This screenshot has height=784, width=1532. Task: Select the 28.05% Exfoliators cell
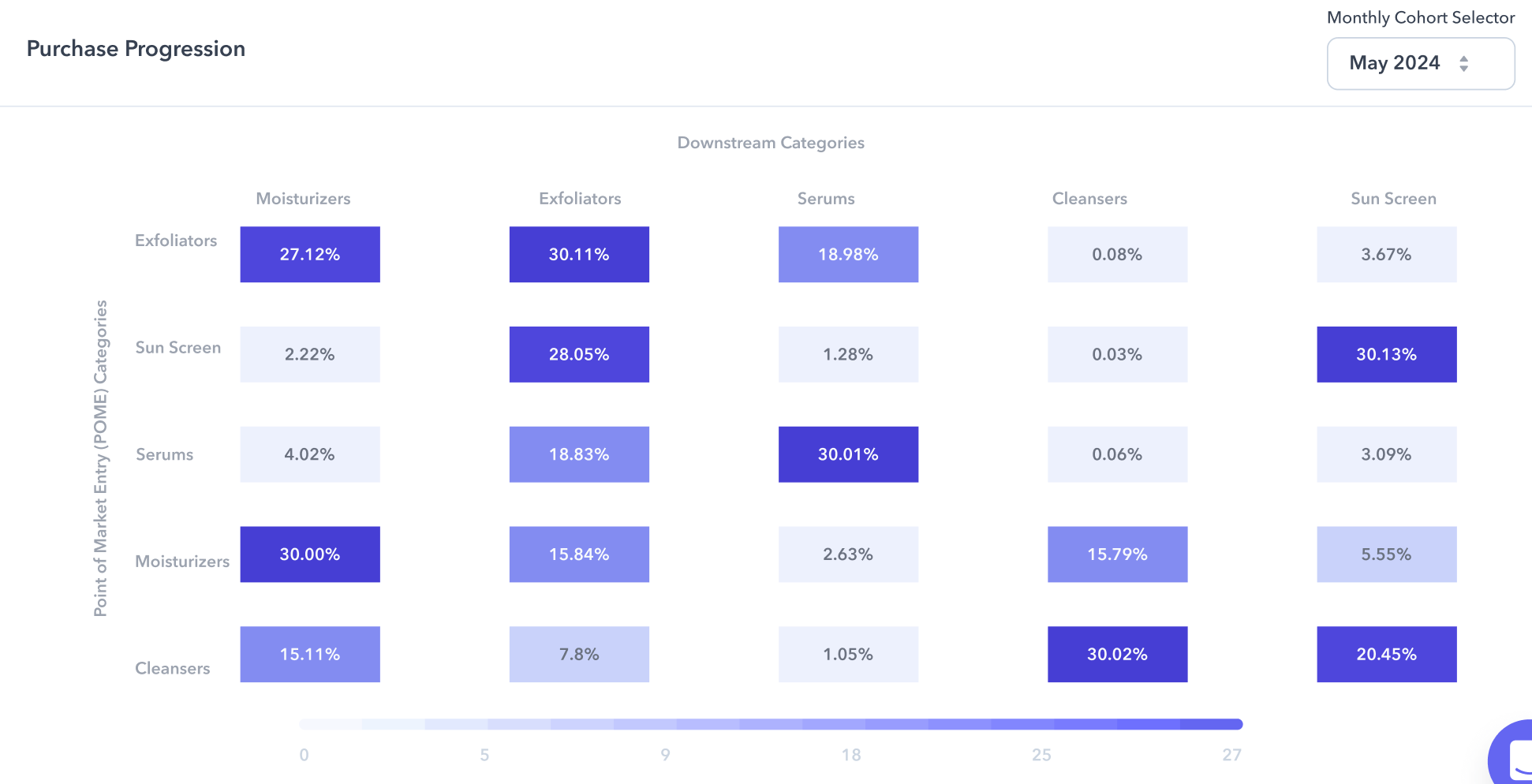click(579, 354)
